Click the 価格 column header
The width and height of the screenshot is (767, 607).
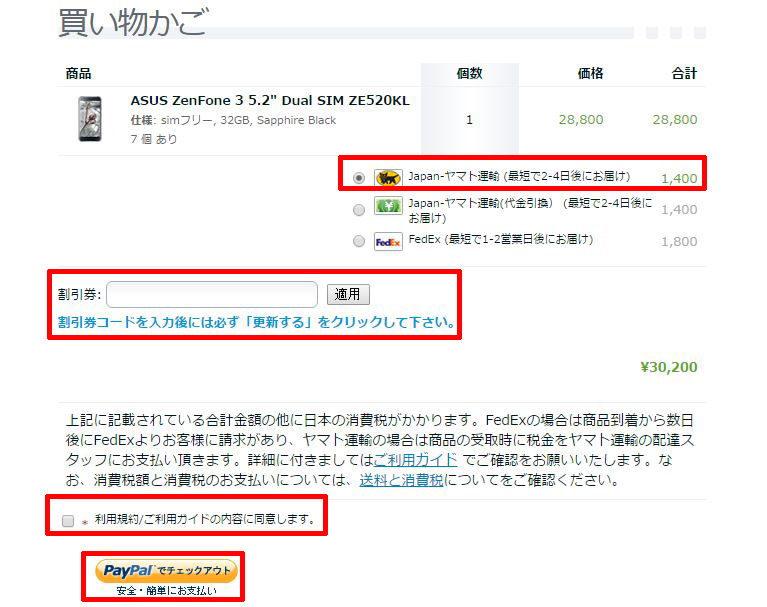pyautogui.click(x=590, y=73)
